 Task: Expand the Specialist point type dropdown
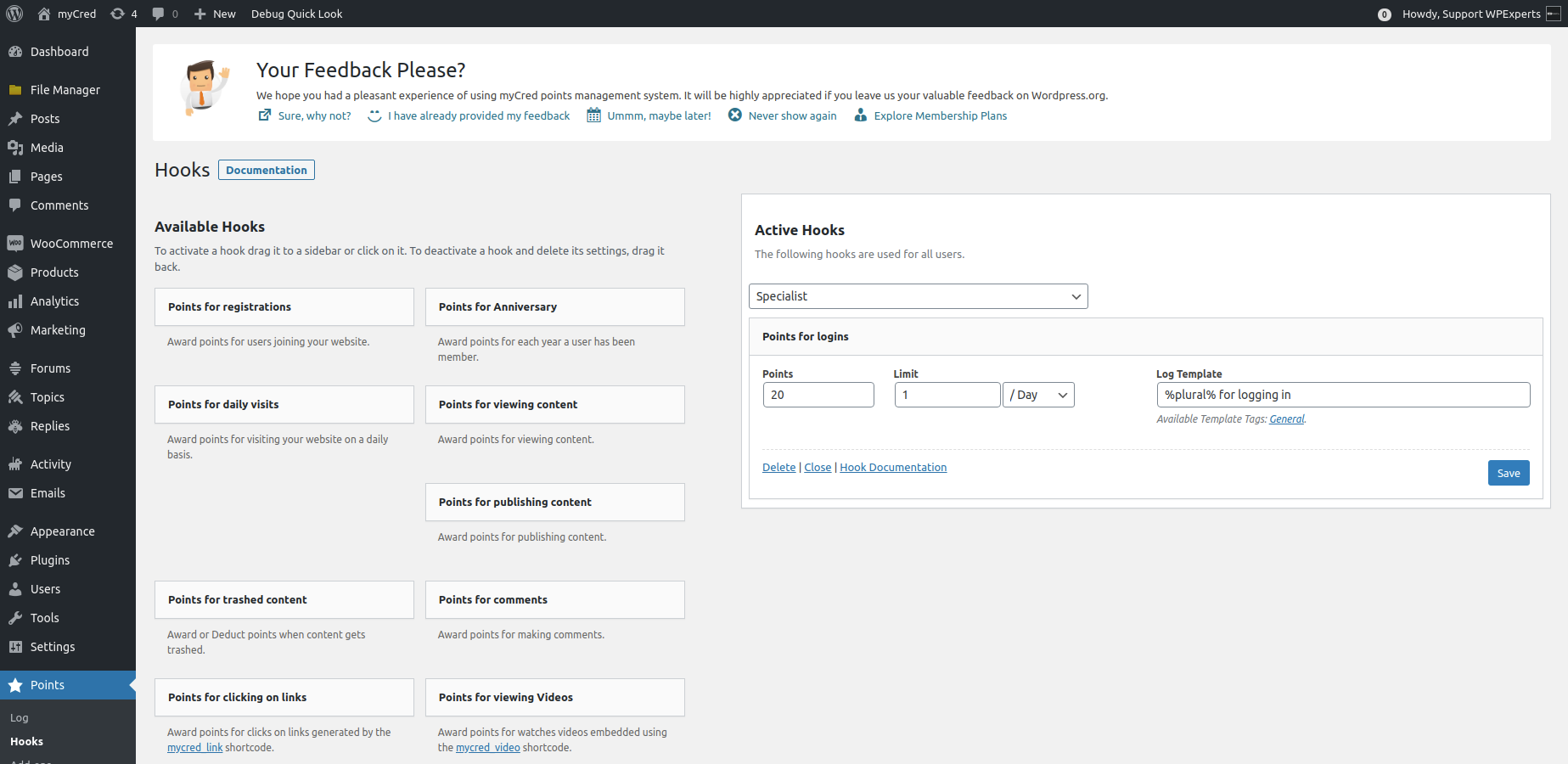(x=918, y=296)
